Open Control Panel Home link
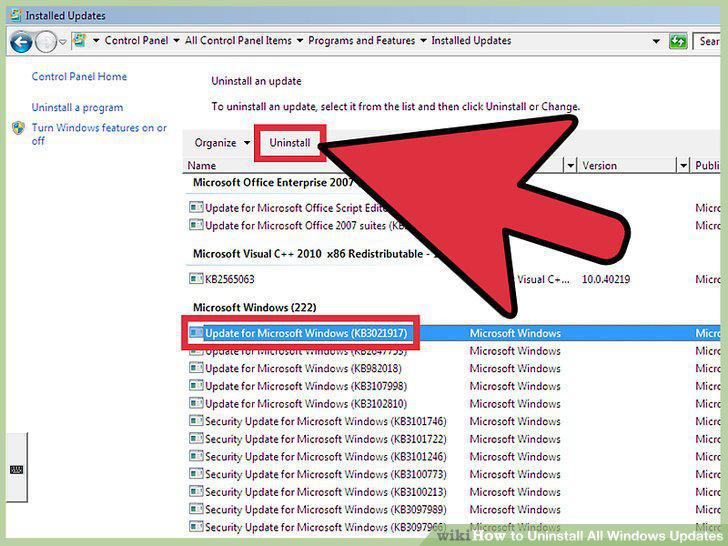Viewport: 728px width, 546px height. tap(79, 77)
